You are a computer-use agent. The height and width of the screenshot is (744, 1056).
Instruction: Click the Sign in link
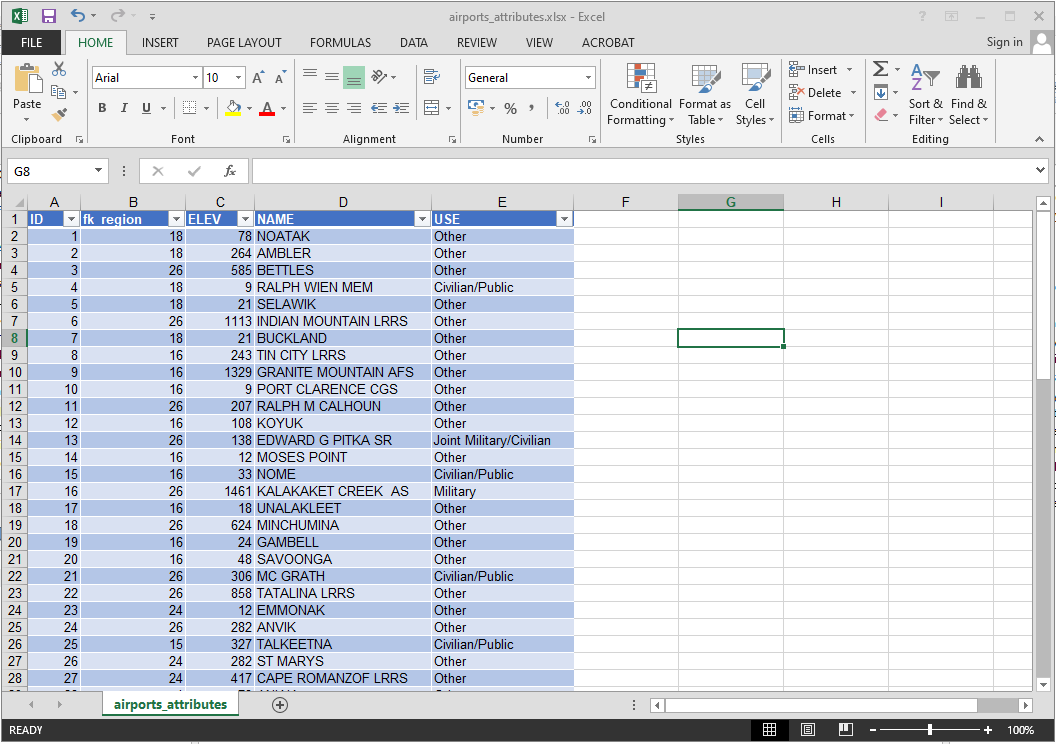pyautogui.click(x=1004, y=42)
